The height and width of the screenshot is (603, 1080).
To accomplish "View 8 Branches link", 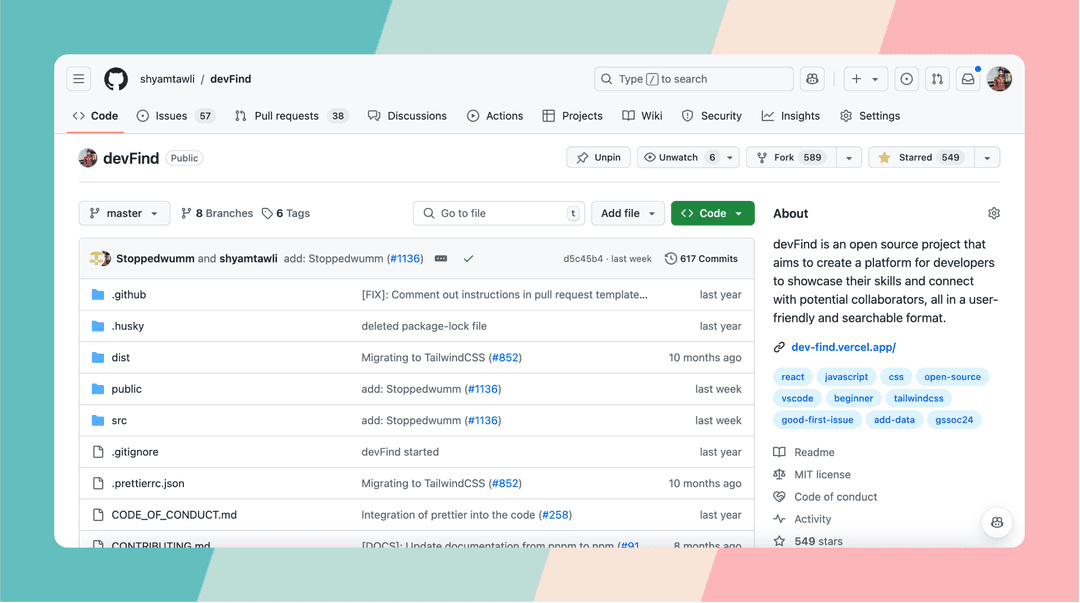I will click(217, 214).
